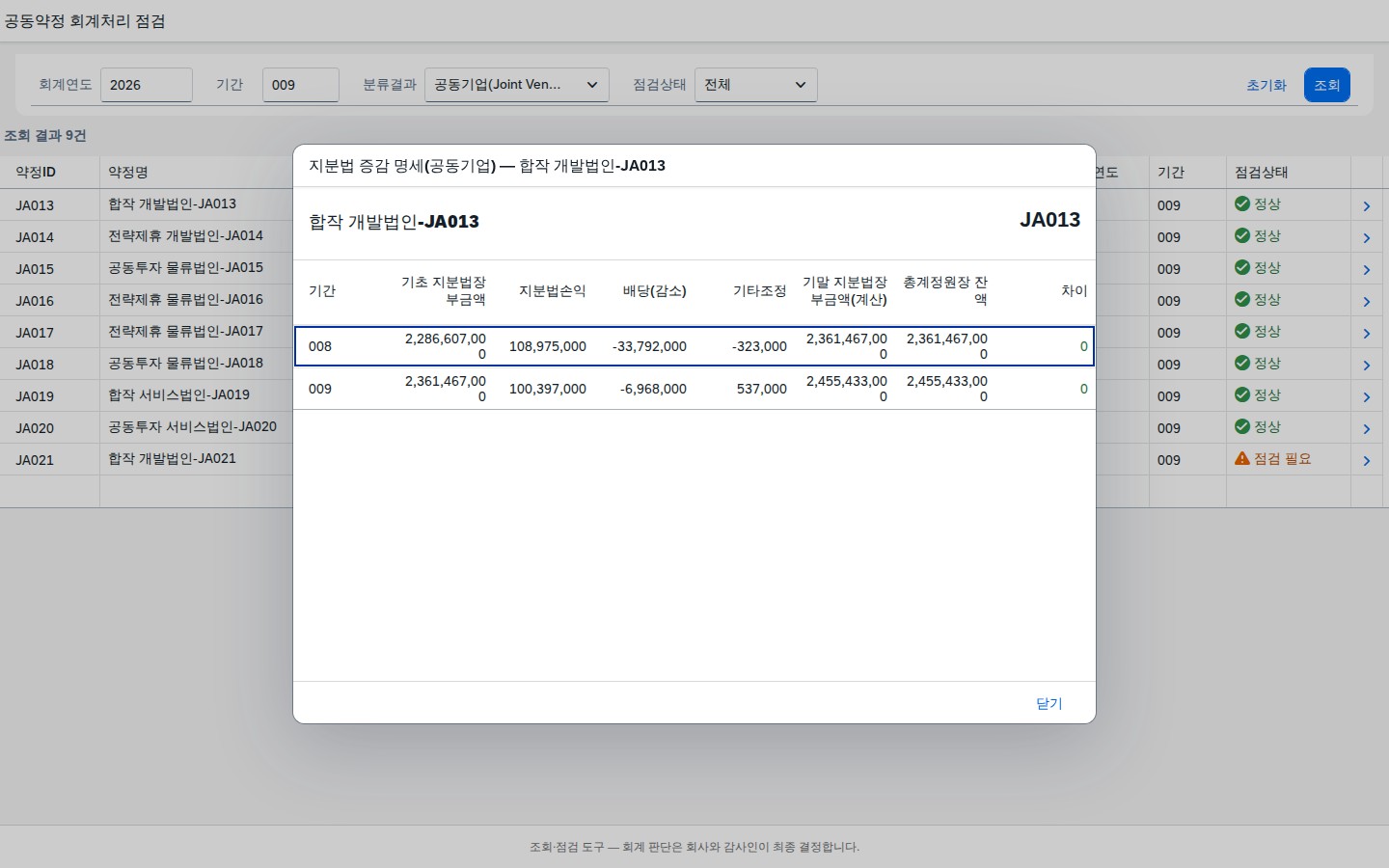Viewport: 1389px width, 868px height.
Task: Click the 점검상태 column header in background table
Action: pos(1262,172)
